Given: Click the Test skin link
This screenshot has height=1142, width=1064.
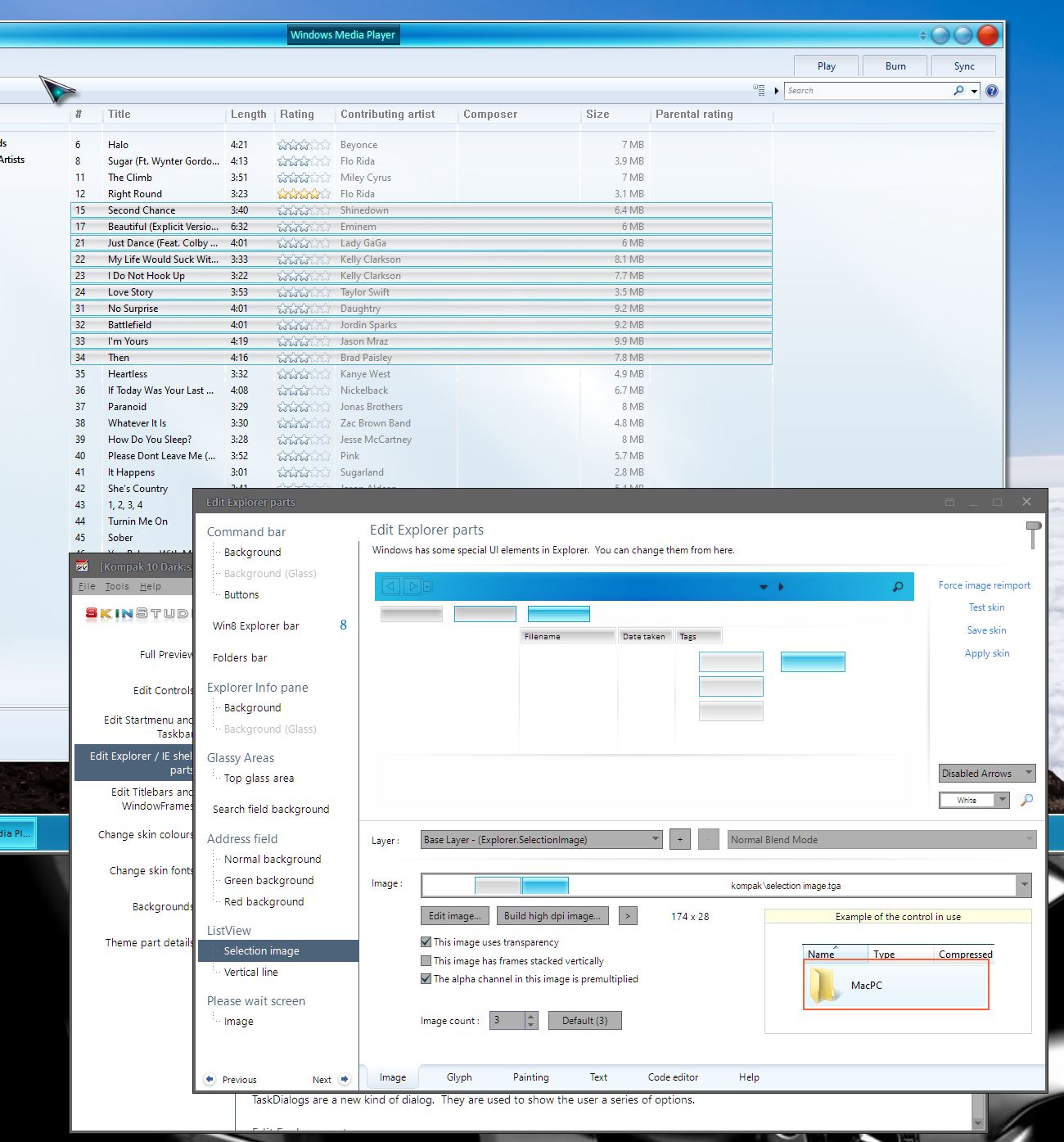Looking at the screenshot, I should 986,607.
